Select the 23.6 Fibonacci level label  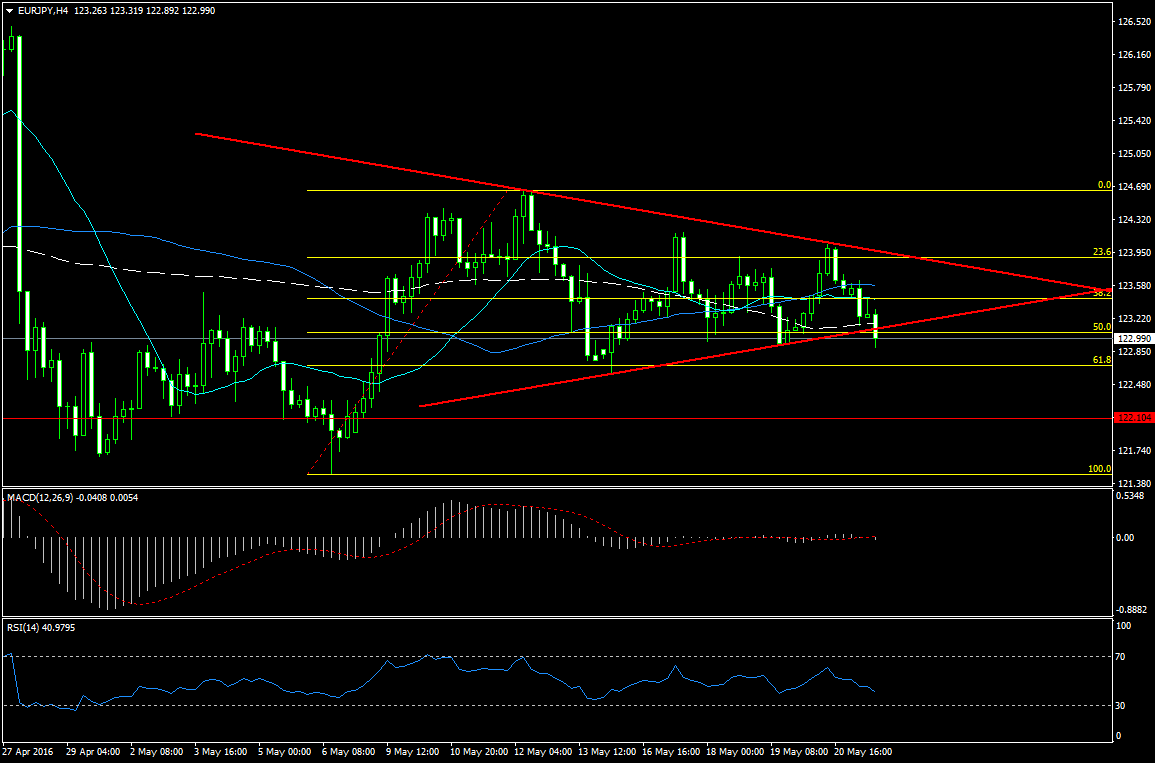[1102, 253]
